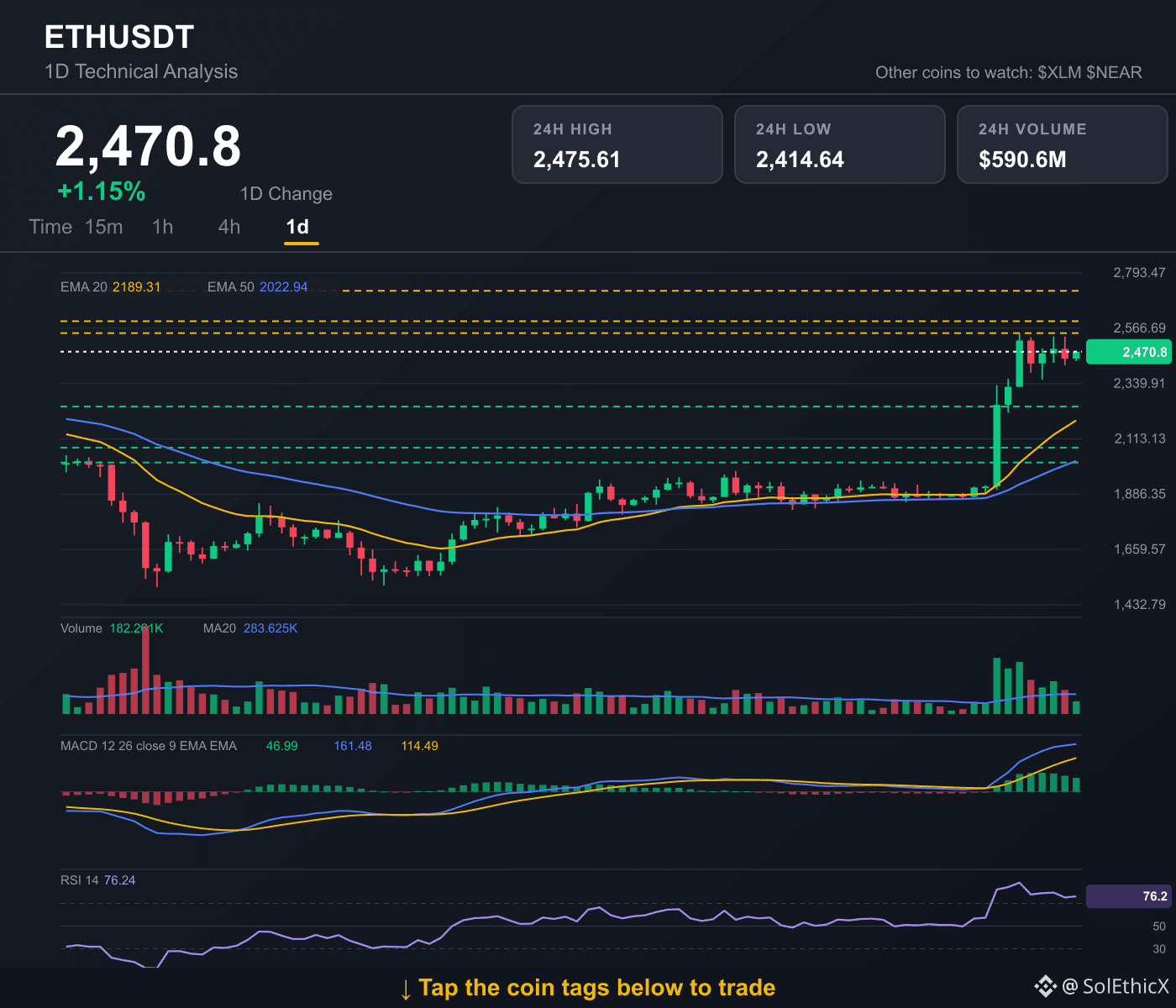The width and height of the screenshot is (1176, 1008).
Task: Click the 'MACD 12 26 close 9 EMA EMA' label
Action: (149, 746)
